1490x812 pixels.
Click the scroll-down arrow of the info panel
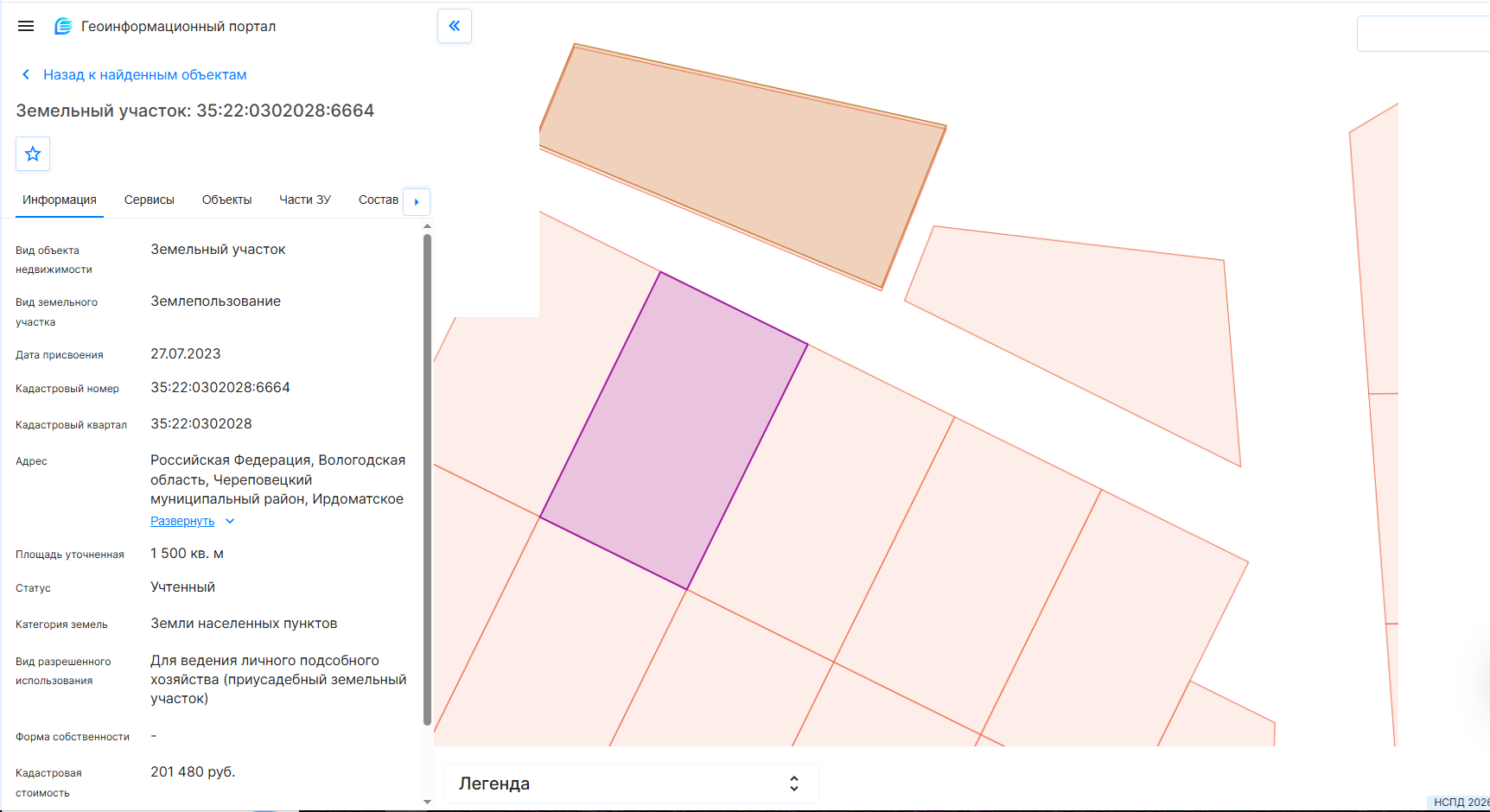point(427,802)
